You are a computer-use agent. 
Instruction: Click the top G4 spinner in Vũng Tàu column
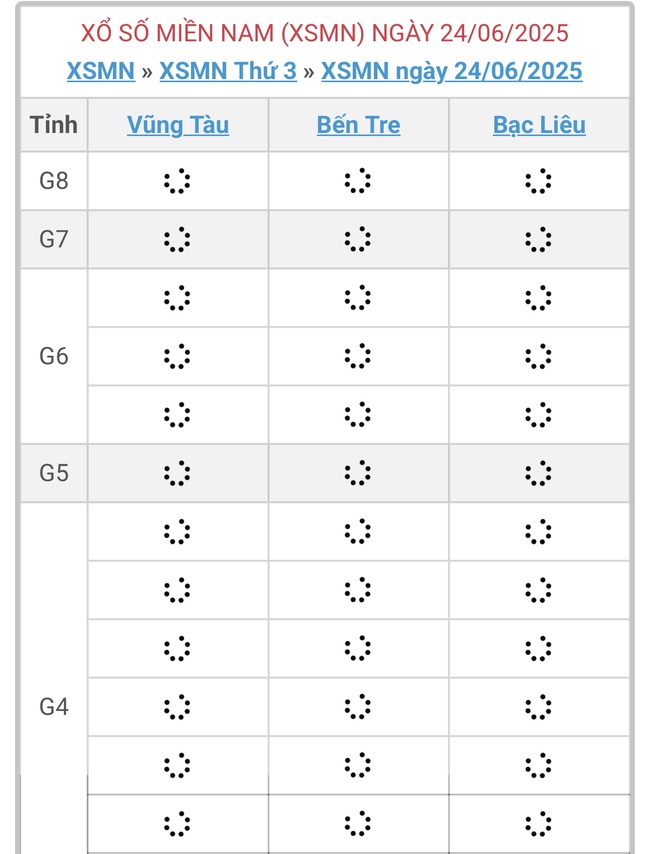click(178, 532)
